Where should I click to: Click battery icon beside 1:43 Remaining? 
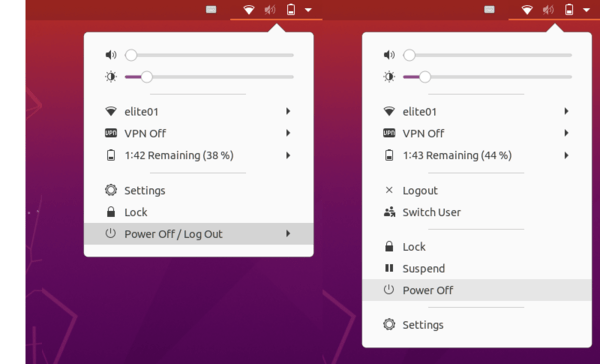pos(389,155)
